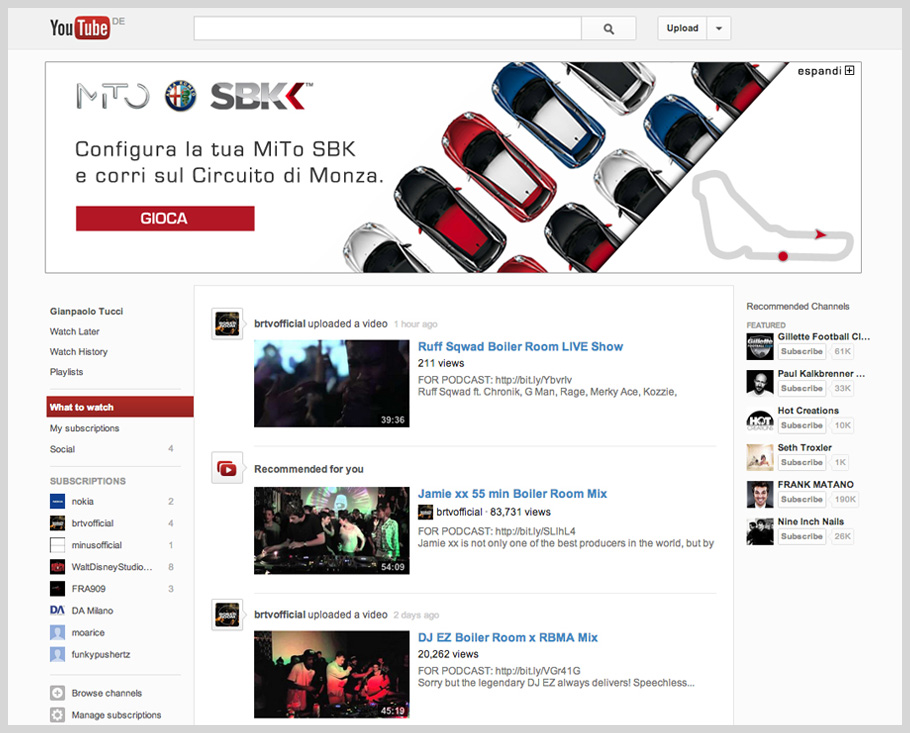This screenshot has height=733, width=910.
Task: Subscribe to Paul Kalkbrenner channel
Action: [x=801, y=388]
